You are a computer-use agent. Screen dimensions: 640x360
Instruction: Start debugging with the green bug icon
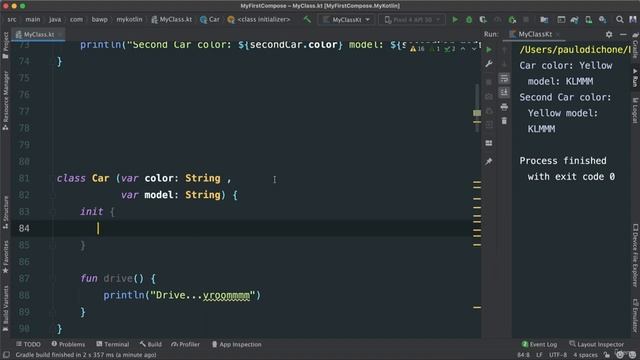469,19
